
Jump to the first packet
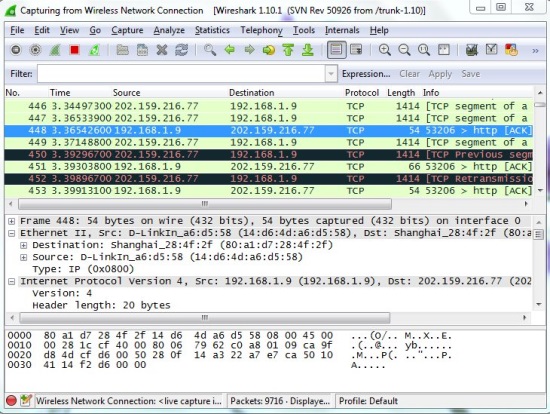click(x=288, y=50)
